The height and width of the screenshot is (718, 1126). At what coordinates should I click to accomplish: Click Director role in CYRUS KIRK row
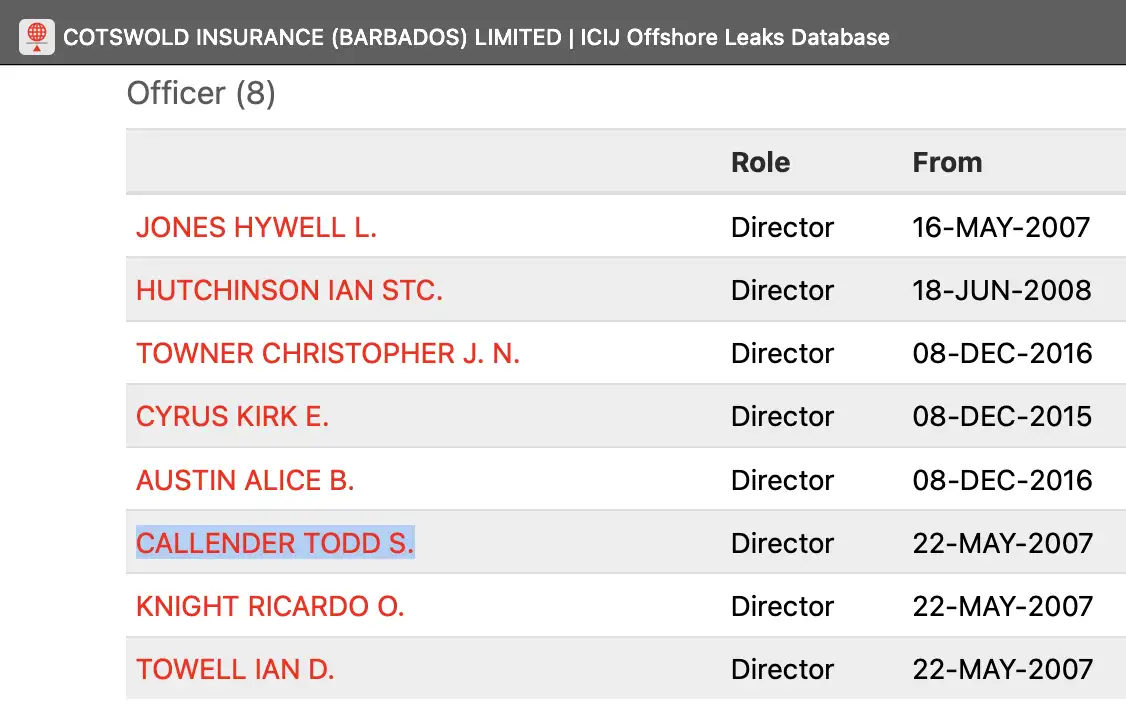click(x=782, y=416)
